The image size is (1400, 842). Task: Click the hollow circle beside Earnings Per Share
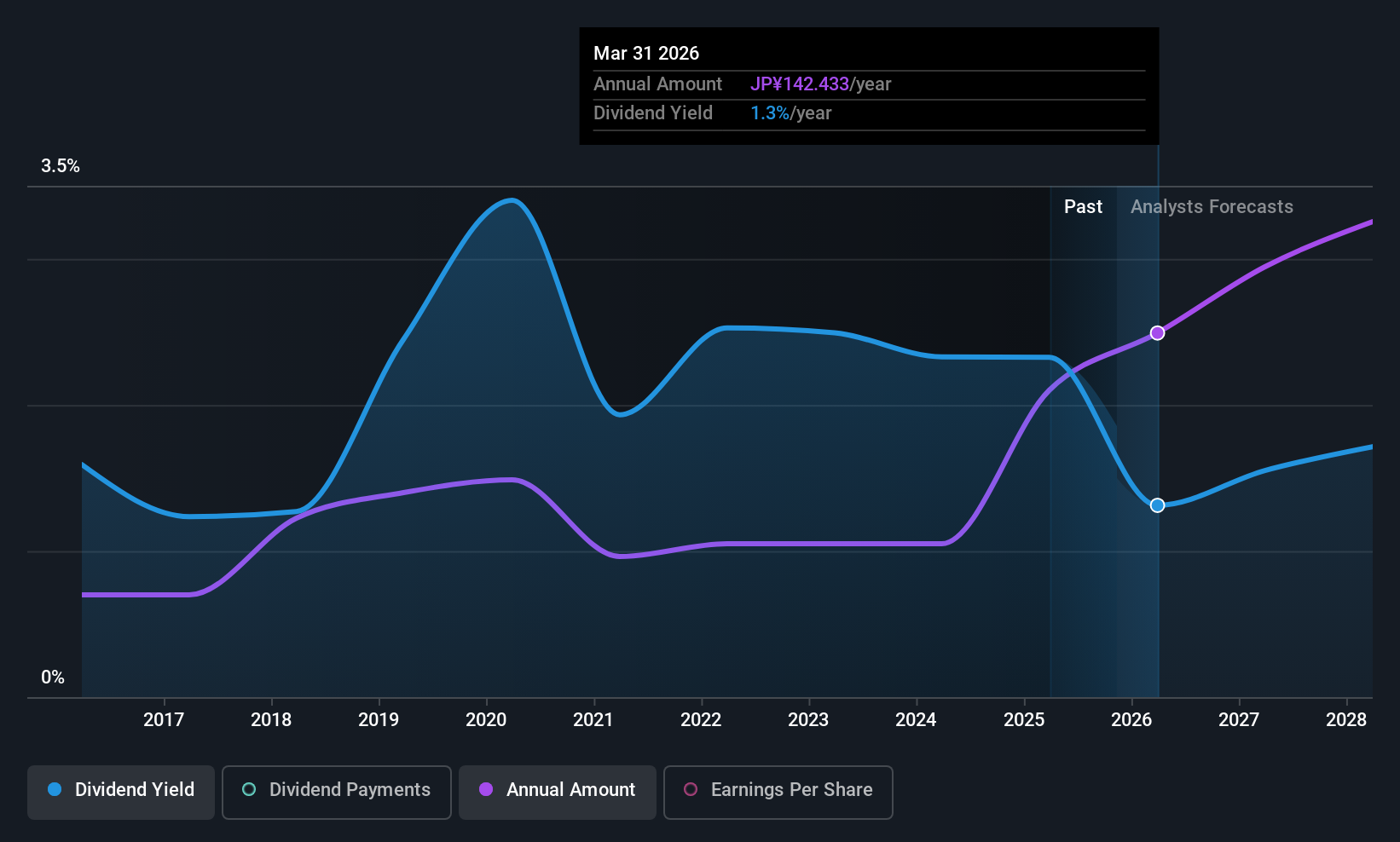[691, 790]
